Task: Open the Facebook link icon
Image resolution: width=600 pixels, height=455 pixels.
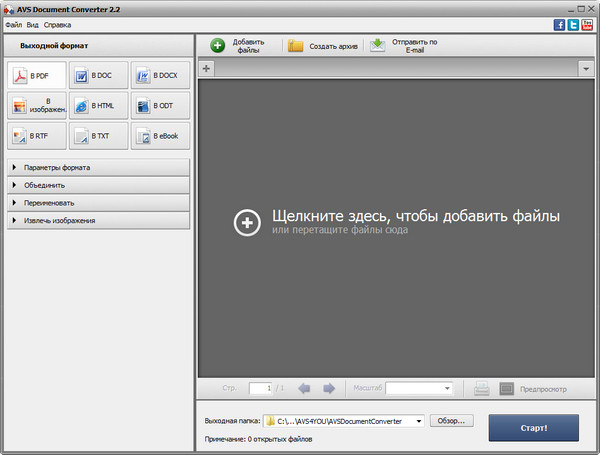Action: pos(559,24)
